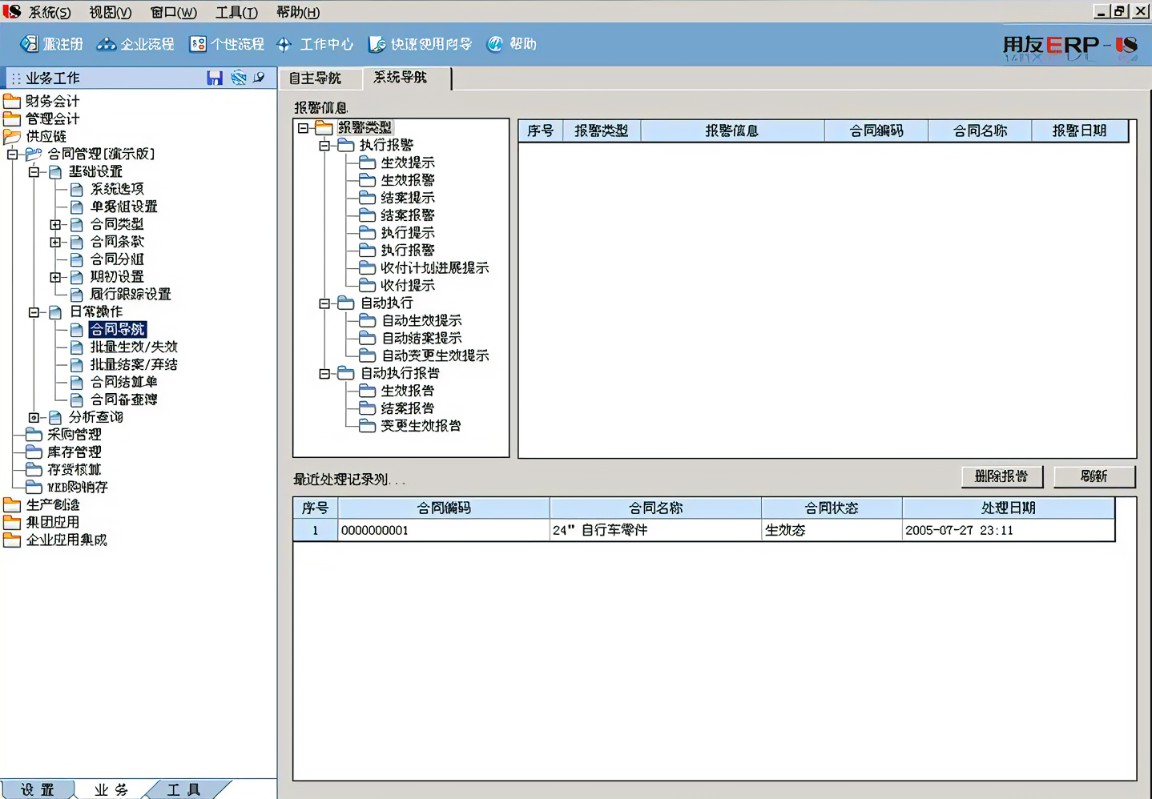Open the 企业应用集成 folder icon
1152x799 pixels.
click(12, 540)
